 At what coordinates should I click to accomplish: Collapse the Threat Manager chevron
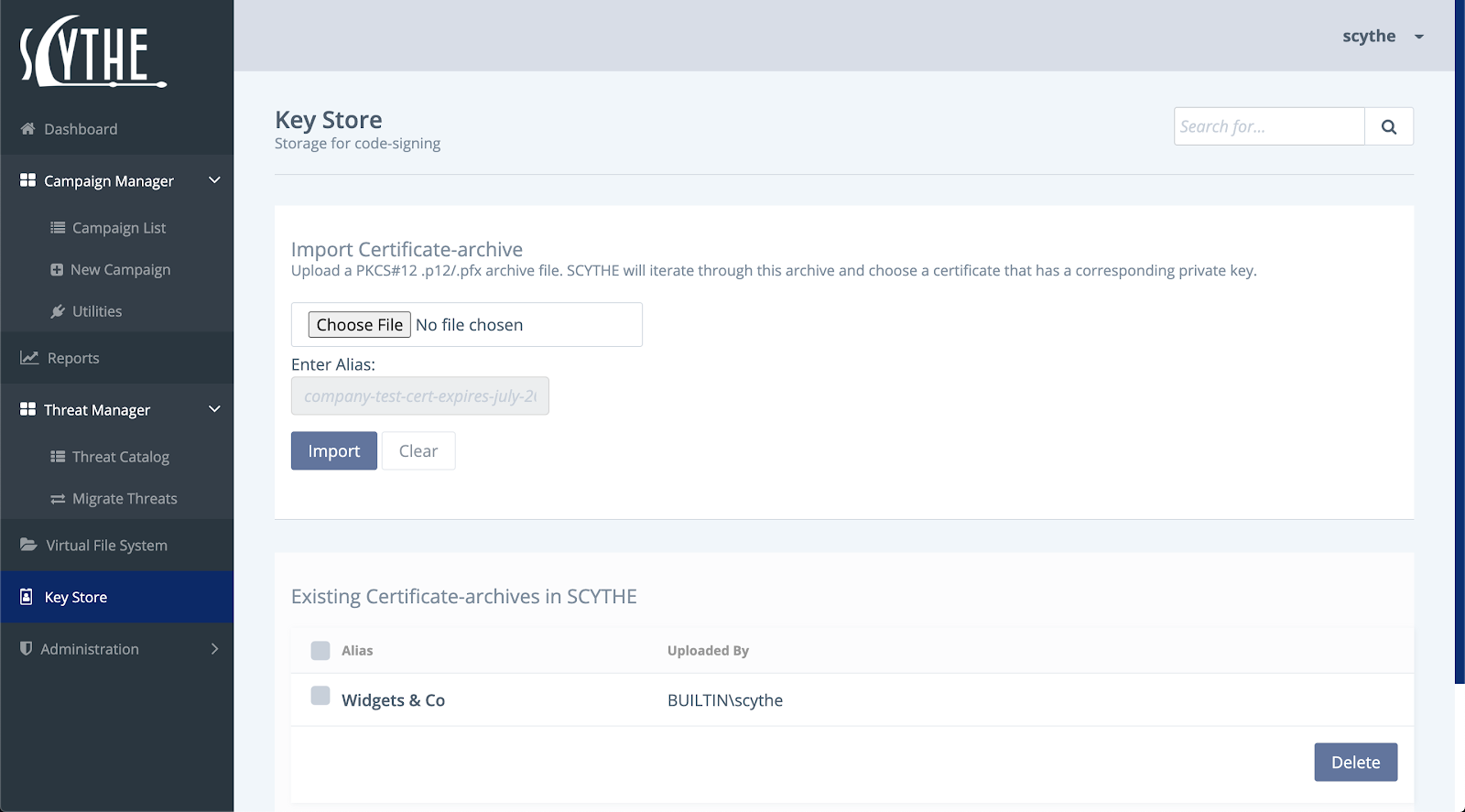215,409
